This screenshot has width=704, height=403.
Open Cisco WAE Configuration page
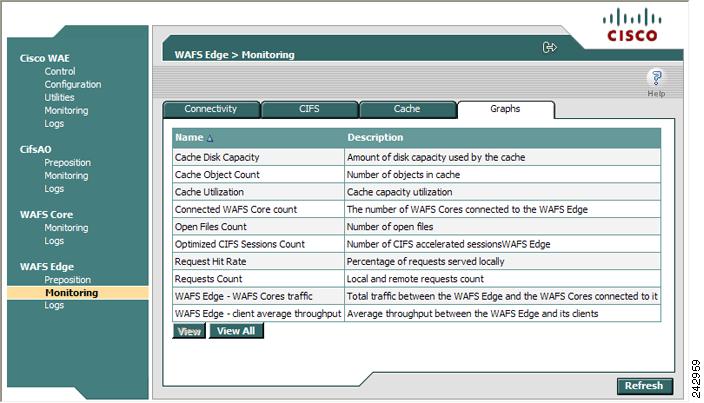coord(73,84)
